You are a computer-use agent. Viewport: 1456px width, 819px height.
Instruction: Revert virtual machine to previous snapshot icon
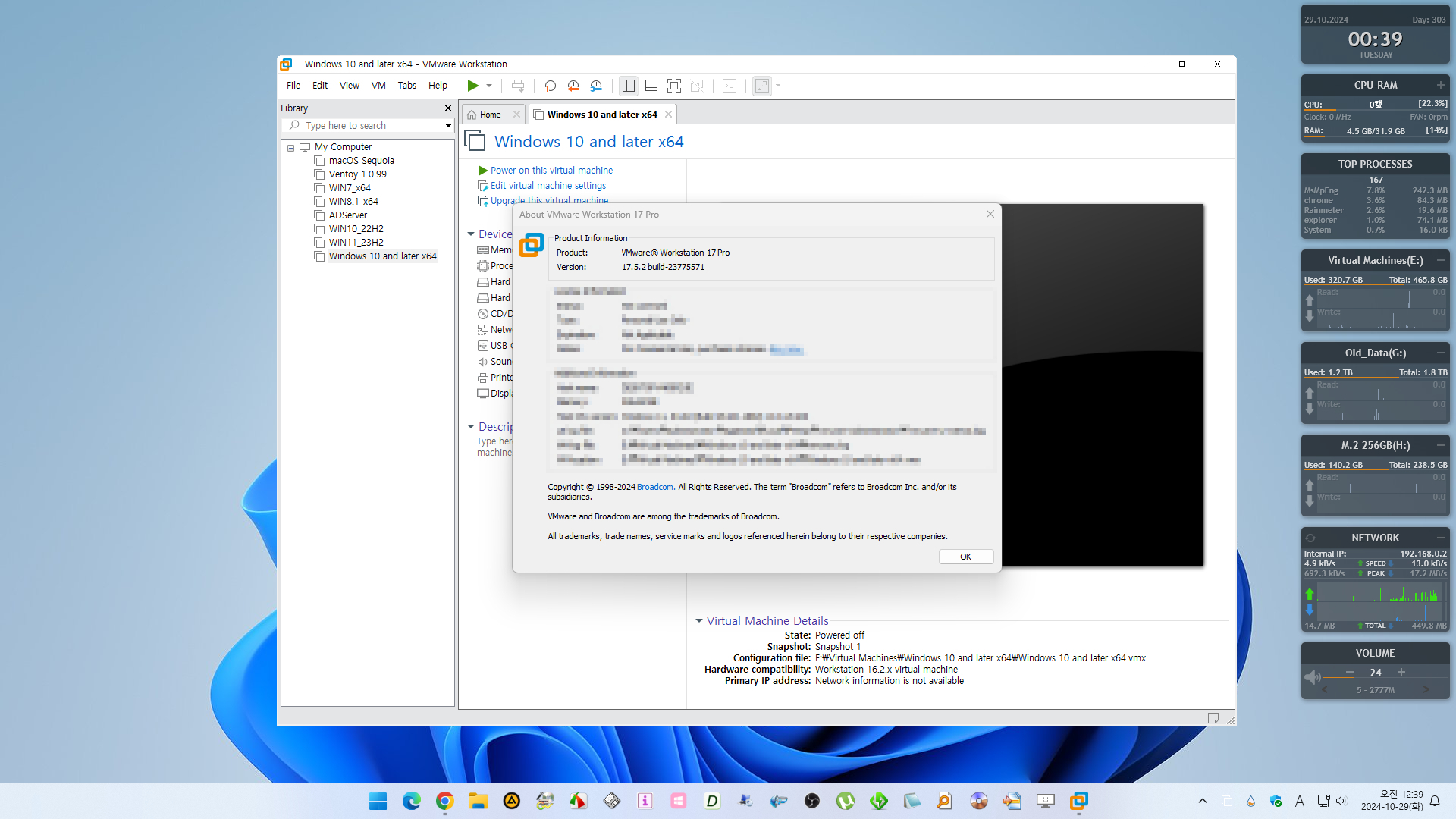[573, 86]
